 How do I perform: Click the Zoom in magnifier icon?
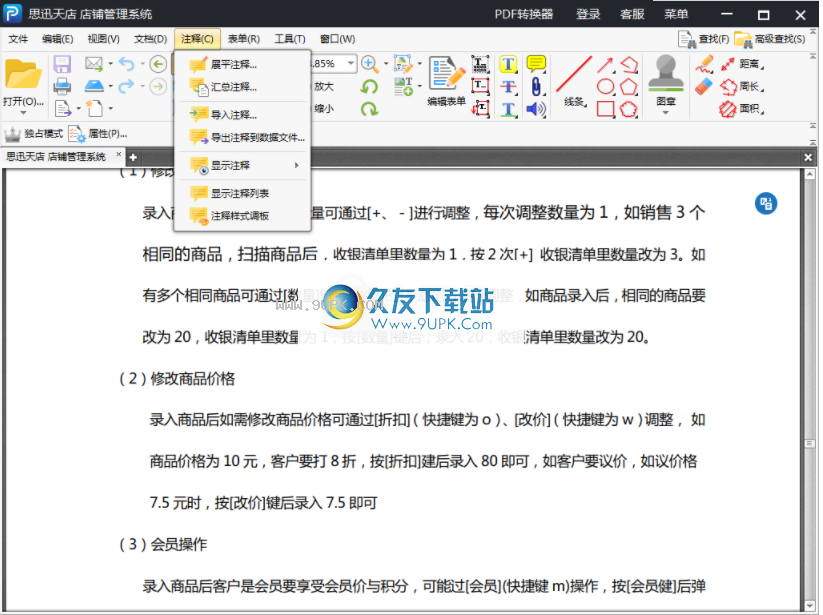pyautogui.click(x=370, y=64)
